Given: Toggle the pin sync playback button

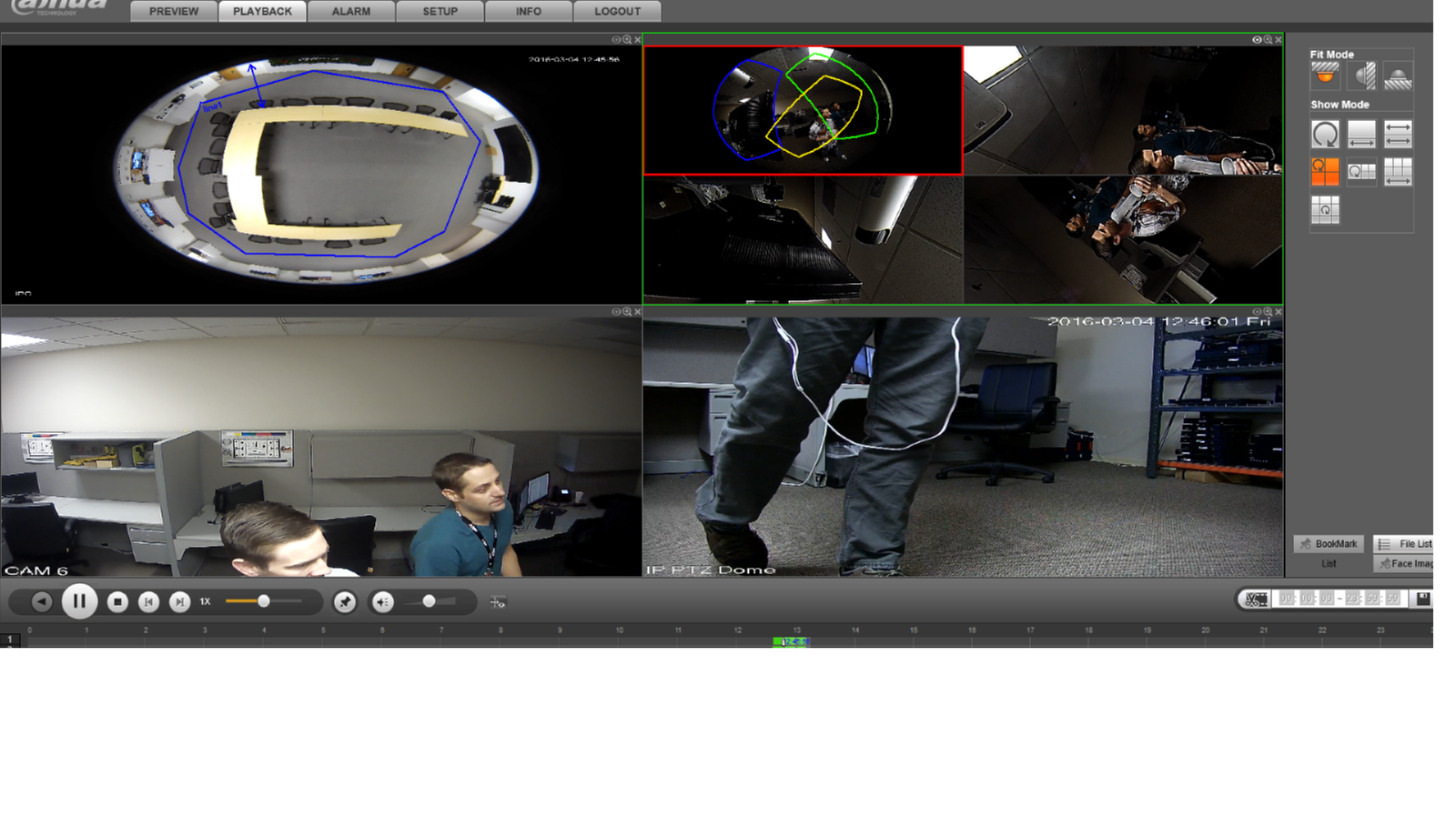Looking at the screenshot, I should pos(345,601).
